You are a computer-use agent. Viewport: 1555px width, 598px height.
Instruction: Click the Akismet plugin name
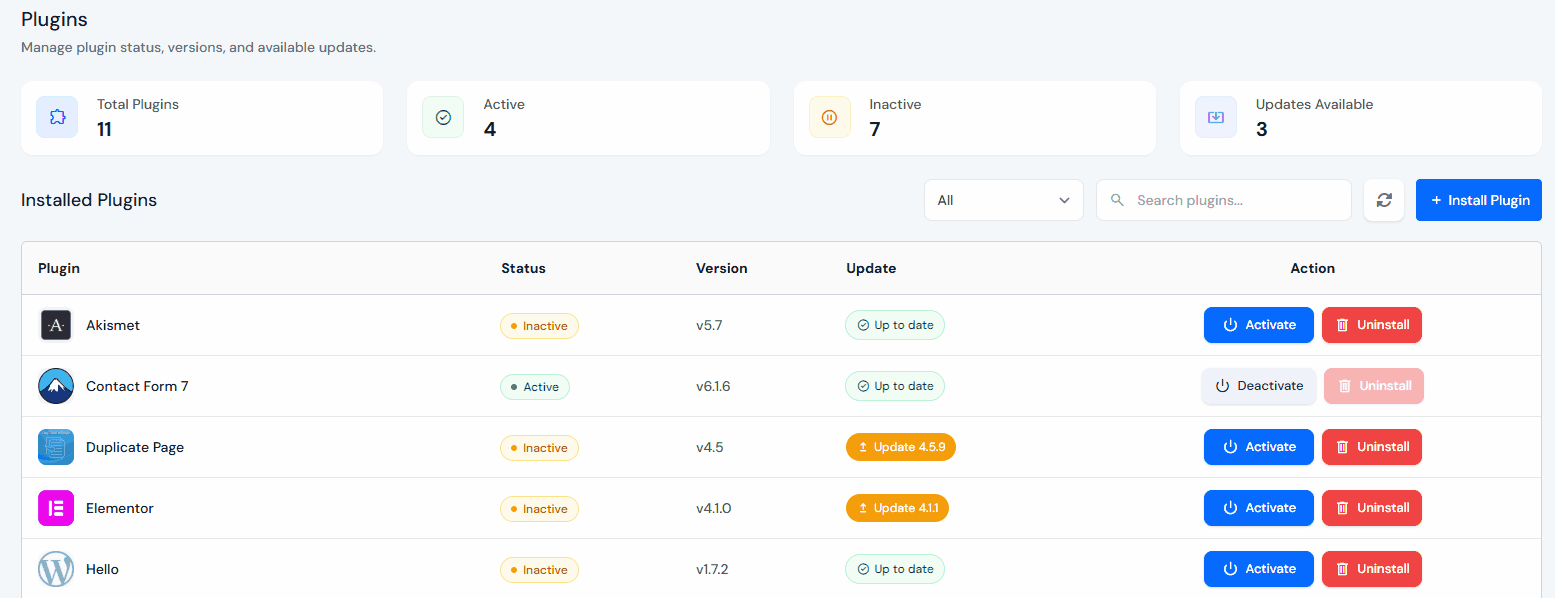coord(113,325)
